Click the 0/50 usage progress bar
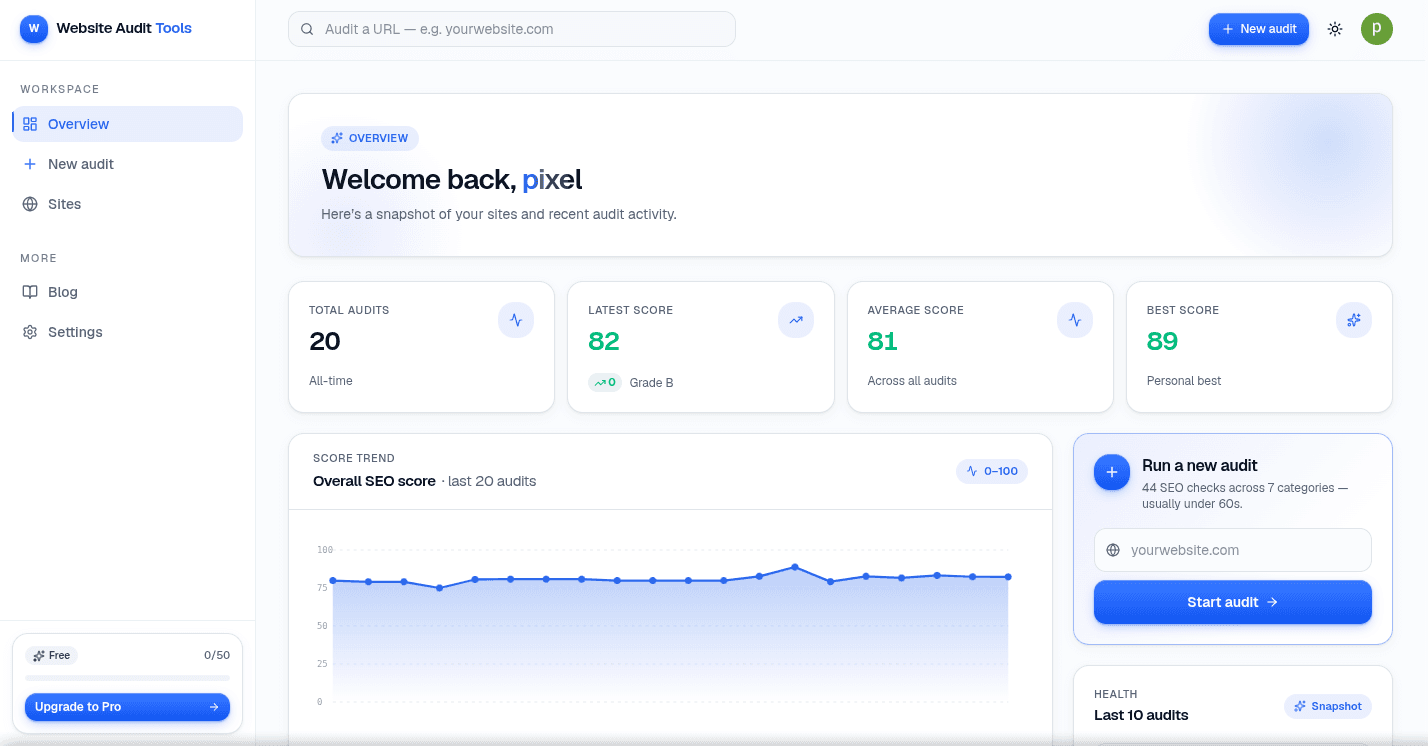This screenshot has width=1428, height=746. [127, 678]
